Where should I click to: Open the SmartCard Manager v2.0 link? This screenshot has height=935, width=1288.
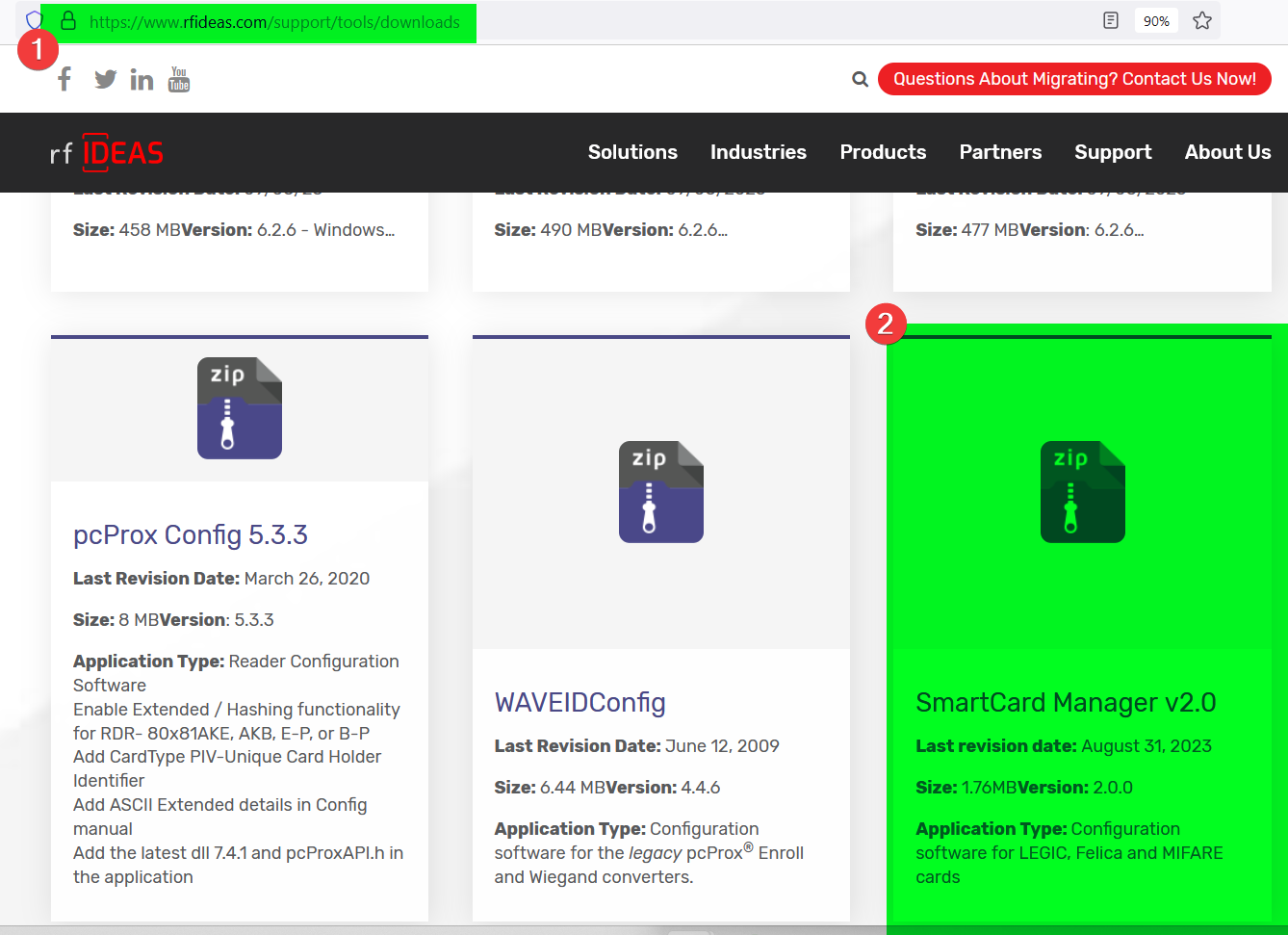click(1067, 702)
